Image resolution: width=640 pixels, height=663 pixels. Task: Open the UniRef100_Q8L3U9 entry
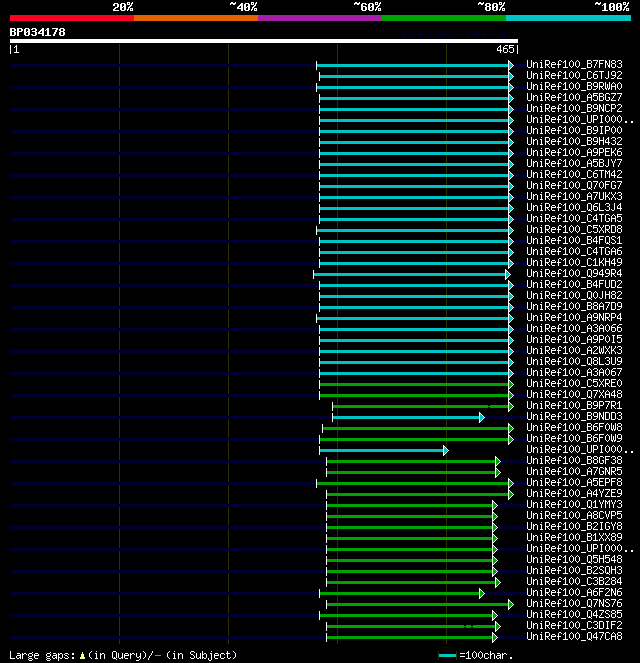574,361
